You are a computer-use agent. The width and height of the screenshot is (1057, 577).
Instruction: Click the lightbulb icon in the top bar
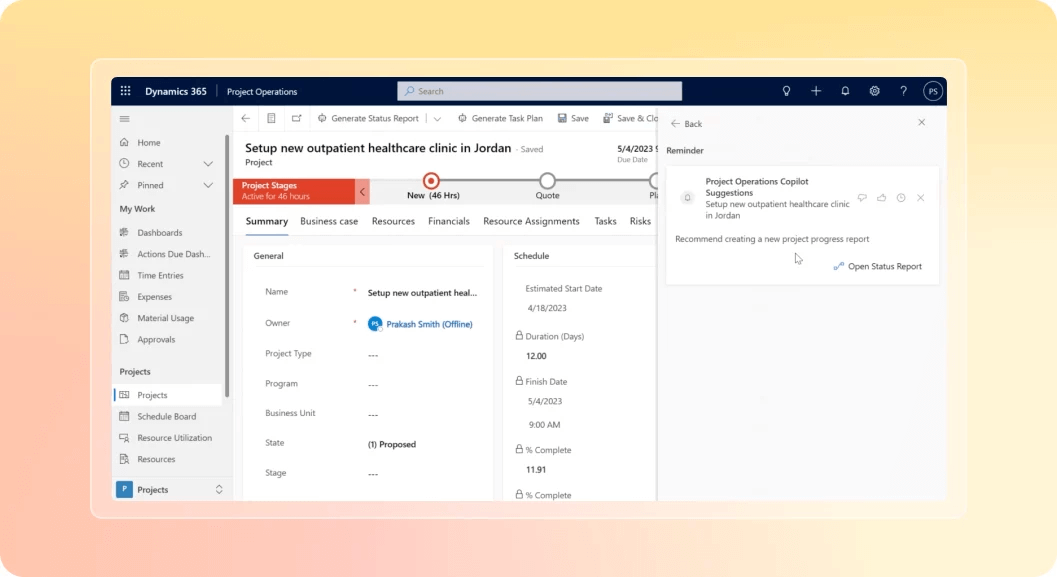pyautogui.click(x=786, y=90)
